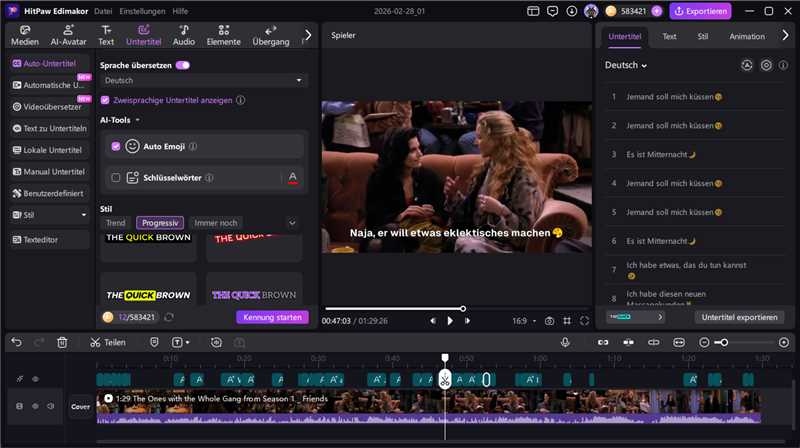Open the AI-Avatar panel

(66, 36)
